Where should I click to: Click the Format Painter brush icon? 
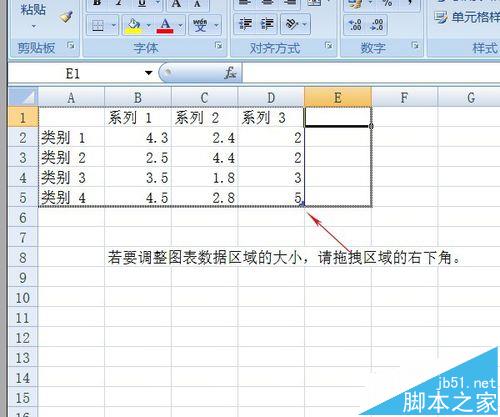66,16
